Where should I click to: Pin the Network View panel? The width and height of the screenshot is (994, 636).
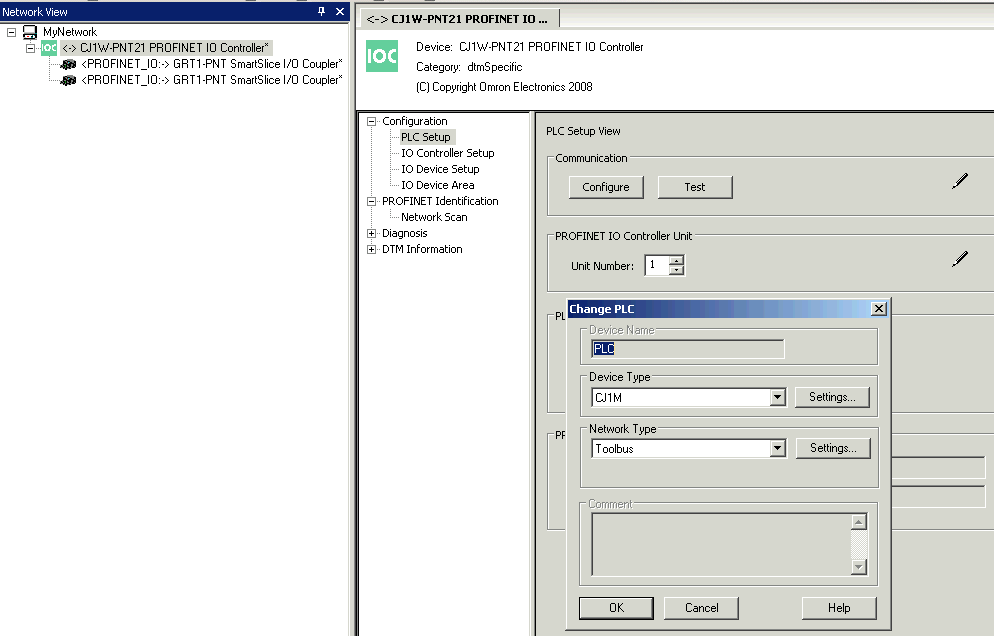321,11
